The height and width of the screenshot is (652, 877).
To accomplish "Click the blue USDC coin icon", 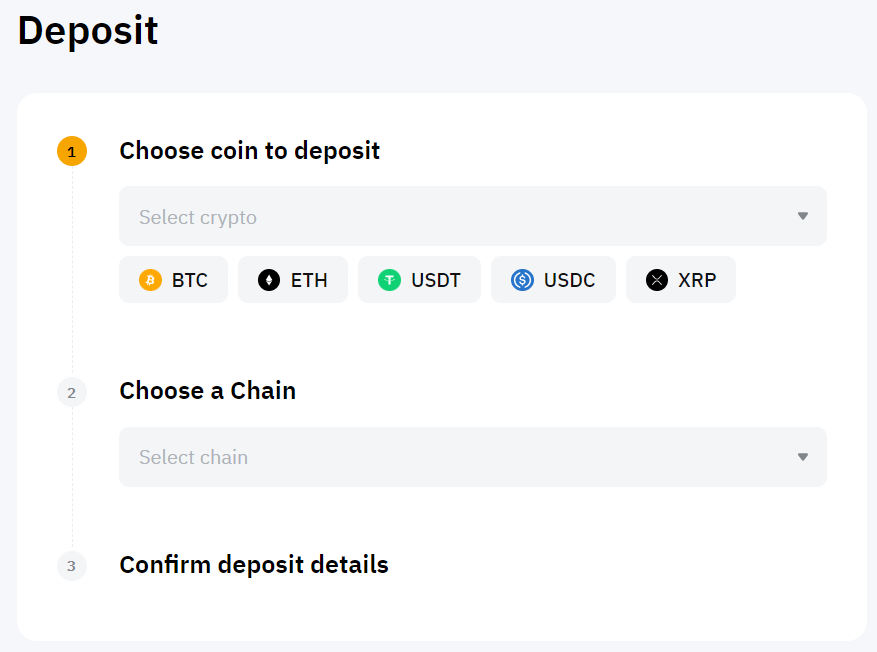I will tap(521, 280).
